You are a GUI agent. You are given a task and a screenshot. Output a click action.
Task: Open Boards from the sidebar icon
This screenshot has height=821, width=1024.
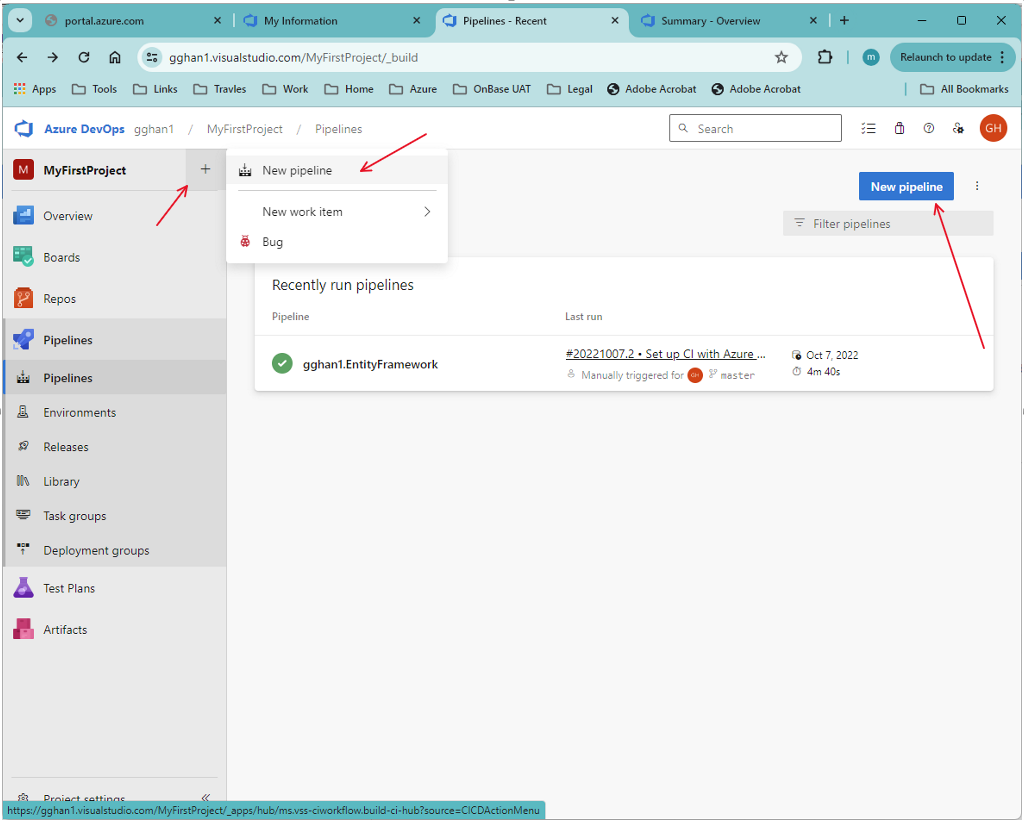pos(22,257)
